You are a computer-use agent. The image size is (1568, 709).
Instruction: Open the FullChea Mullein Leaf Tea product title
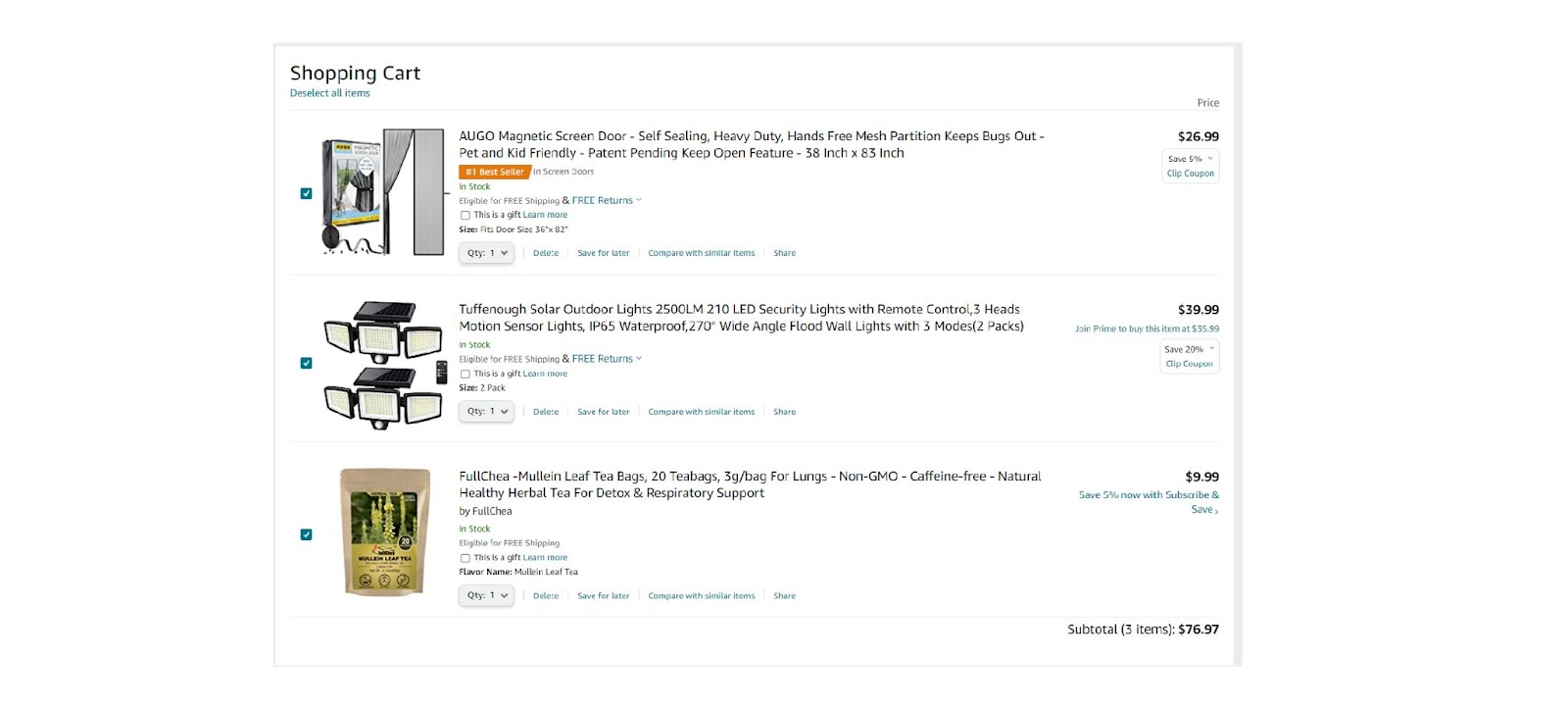[x=750, y=484]
